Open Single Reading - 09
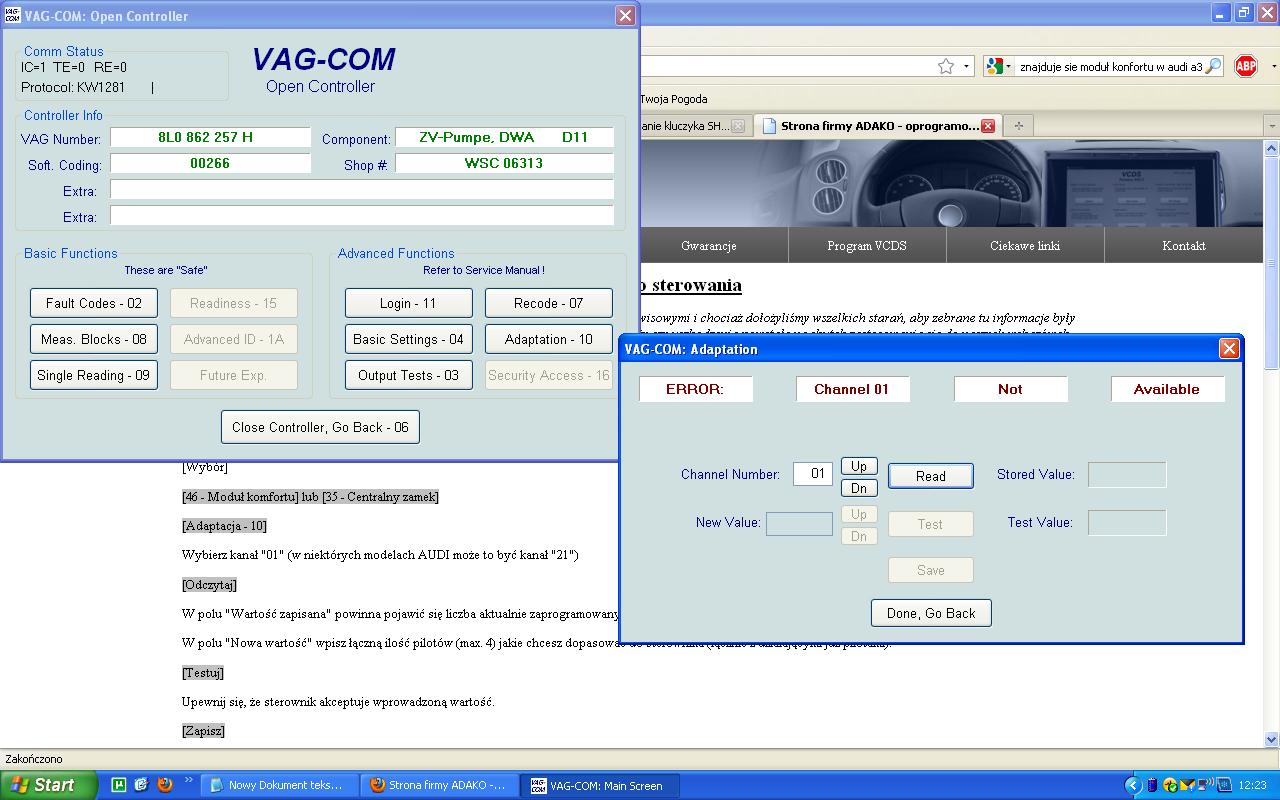 94,375
